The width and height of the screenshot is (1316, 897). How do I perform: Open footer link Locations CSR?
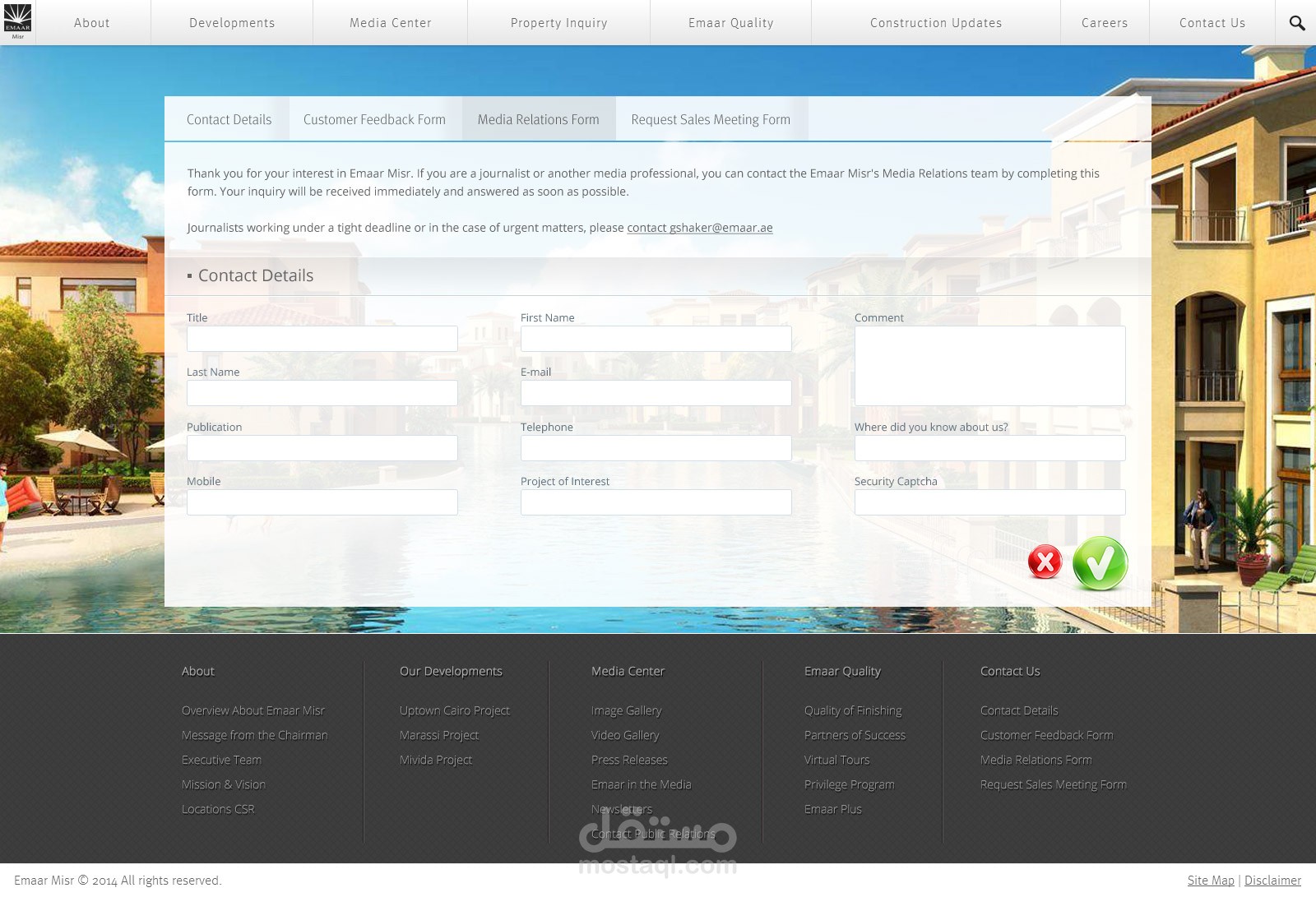click(x=219, y=809)
